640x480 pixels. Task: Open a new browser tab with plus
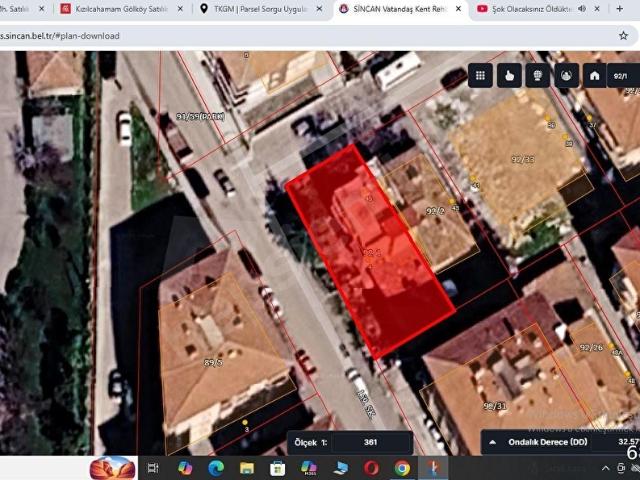click(620, 9)
